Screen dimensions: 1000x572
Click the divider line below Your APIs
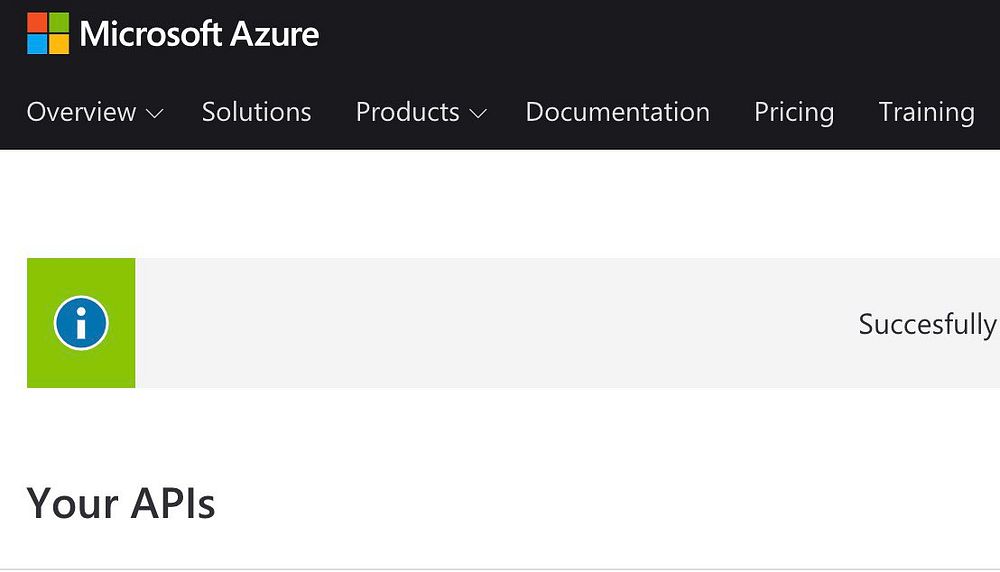tap(500, 569)
